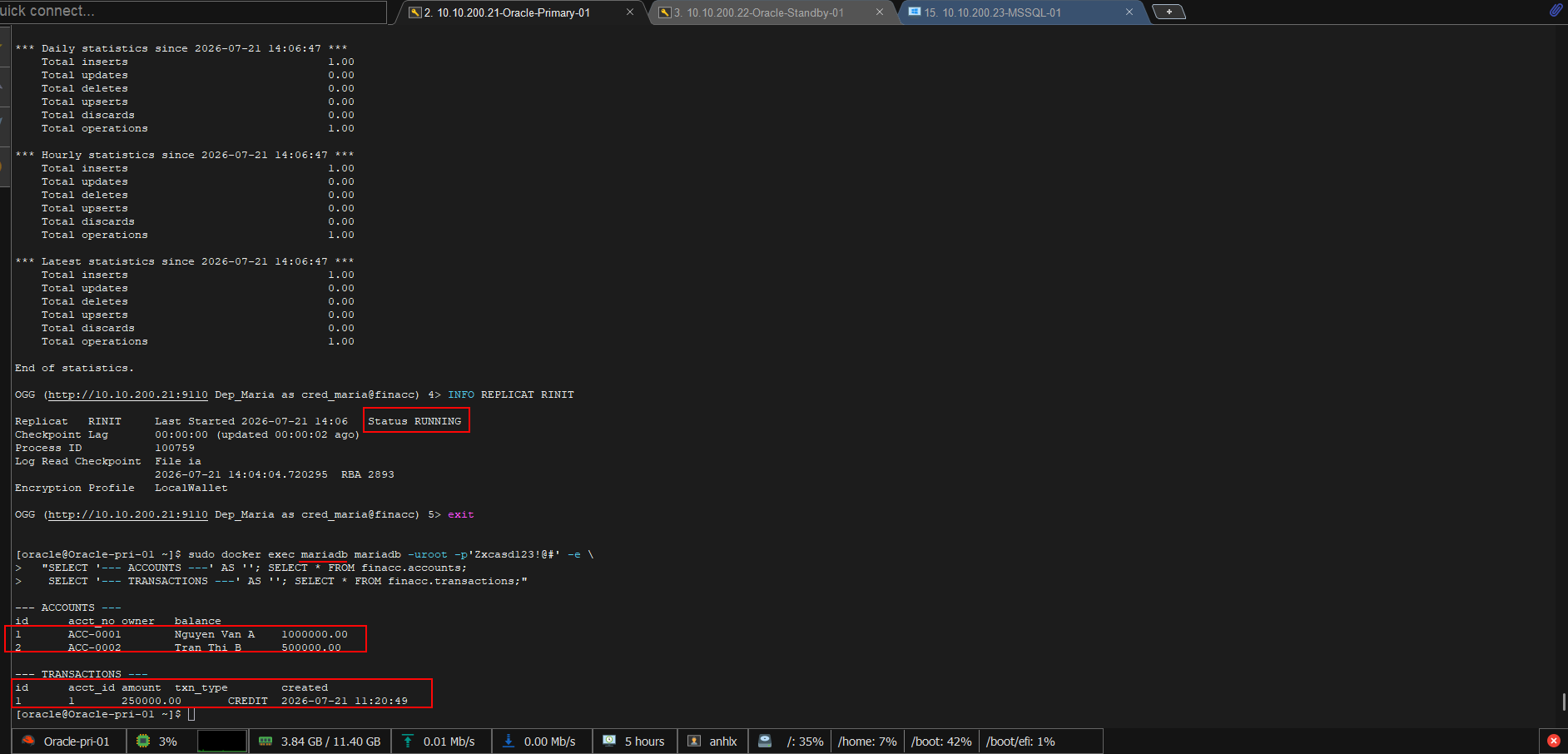
Task: Click the Latest statistics header line
Action: 185,261
